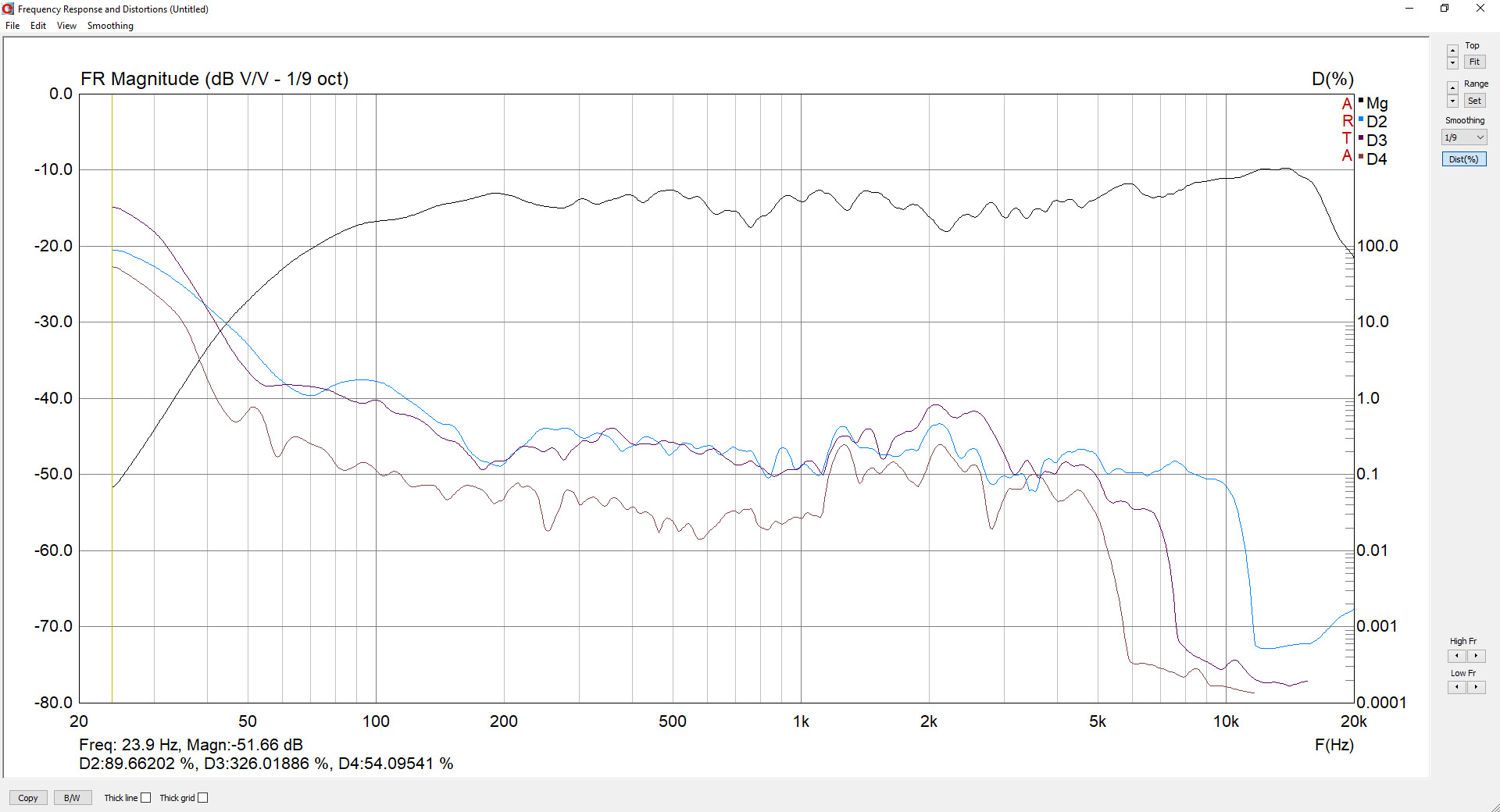1500x812 pixels.
Task: Click the Range up arrow stepper
Action: click(1452, 88)
